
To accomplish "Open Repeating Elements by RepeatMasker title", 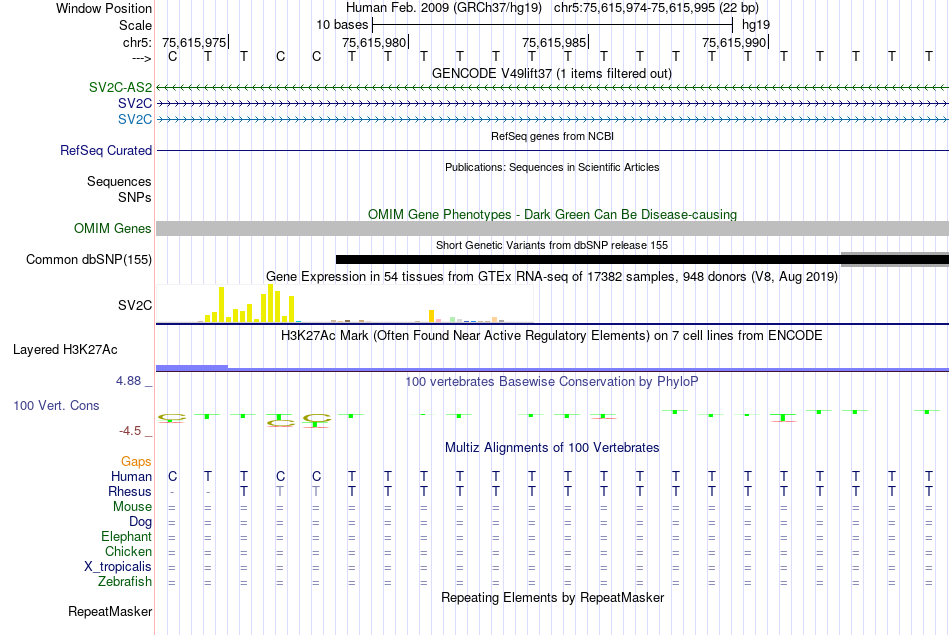I will tap(553, 597).
